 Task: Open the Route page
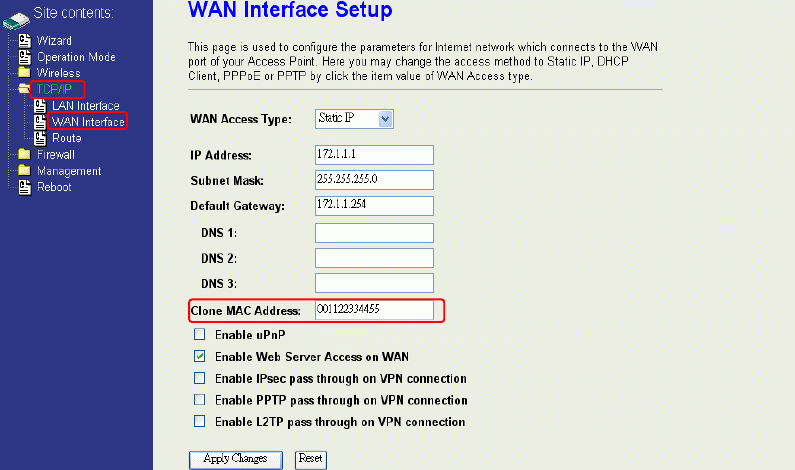coord(67,138)
